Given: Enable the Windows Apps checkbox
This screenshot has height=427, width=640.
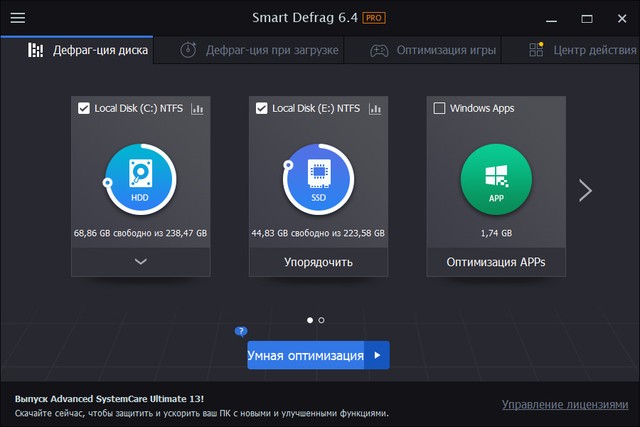Looking at the screenshot, I should pyautogui.click(x=440, y=108).
